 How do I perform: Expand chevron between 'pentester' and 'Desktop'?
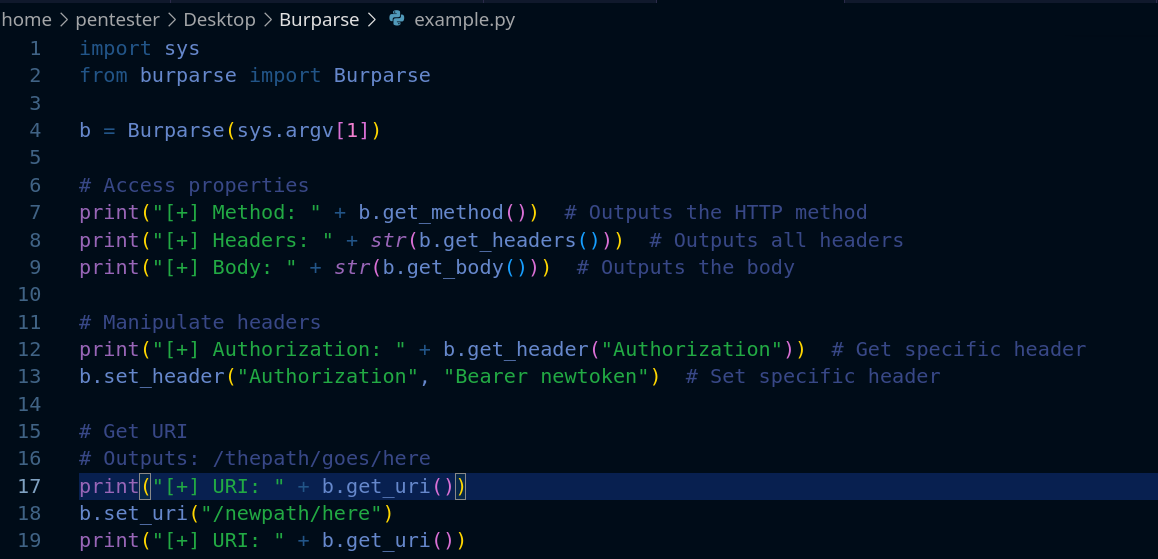click(x=172, y=20)
